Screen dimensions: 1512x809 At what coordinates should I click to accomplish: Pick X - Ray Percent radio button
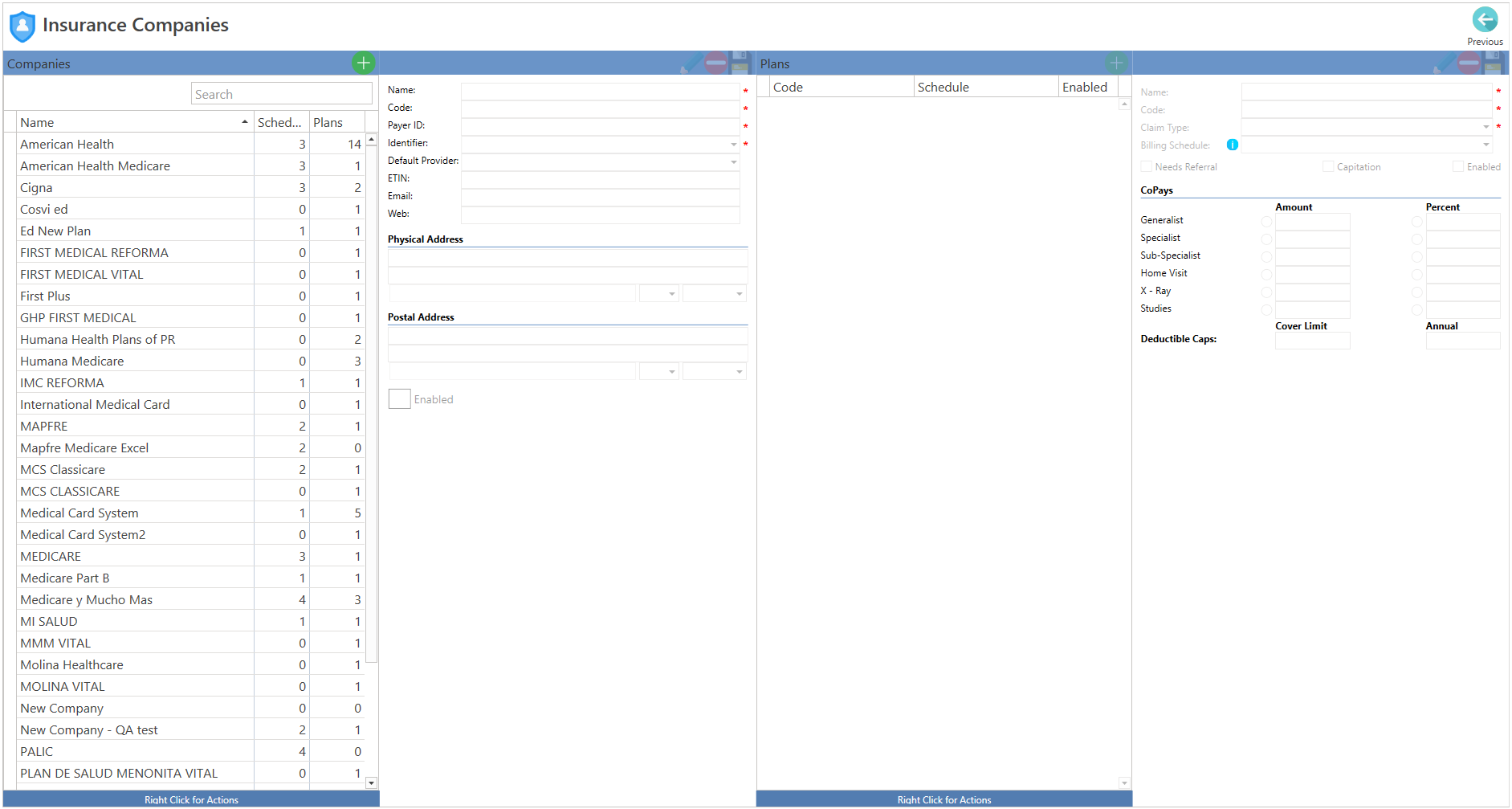pos(1416,292)
